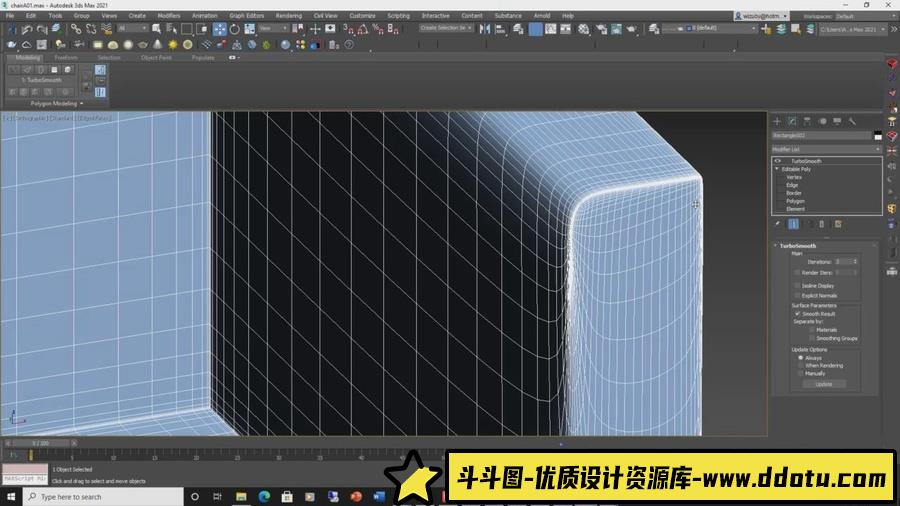Image resolution: width=900 pixels, height=506 pixels.
Task: Click the TurboSmooth Update button
Action: tap(824, 384)
